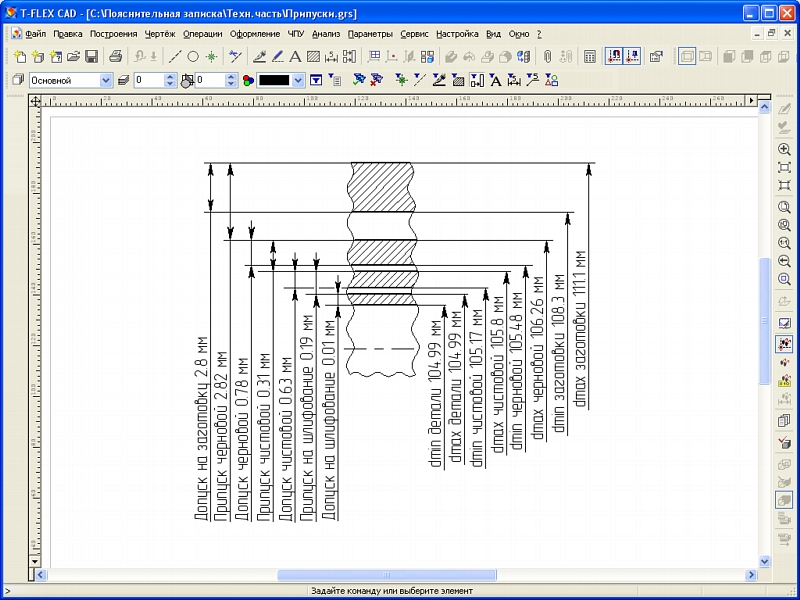
Task: Click the 1:1 zoom scale icon
Action: [x=784, y=243]
